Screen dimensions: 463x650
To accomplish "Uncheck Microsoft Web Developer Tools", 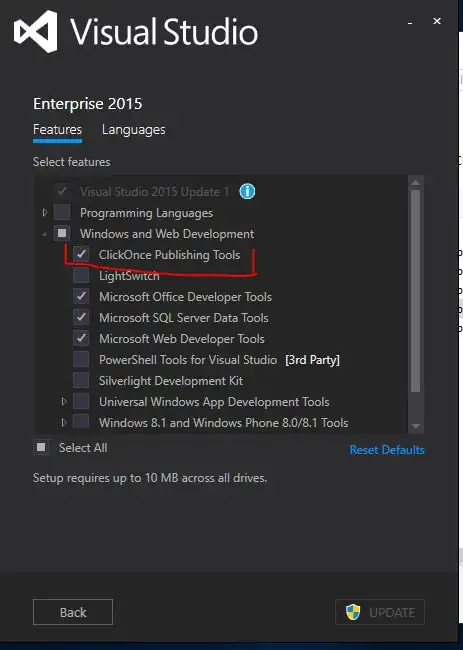I will [x=81, y=339].
